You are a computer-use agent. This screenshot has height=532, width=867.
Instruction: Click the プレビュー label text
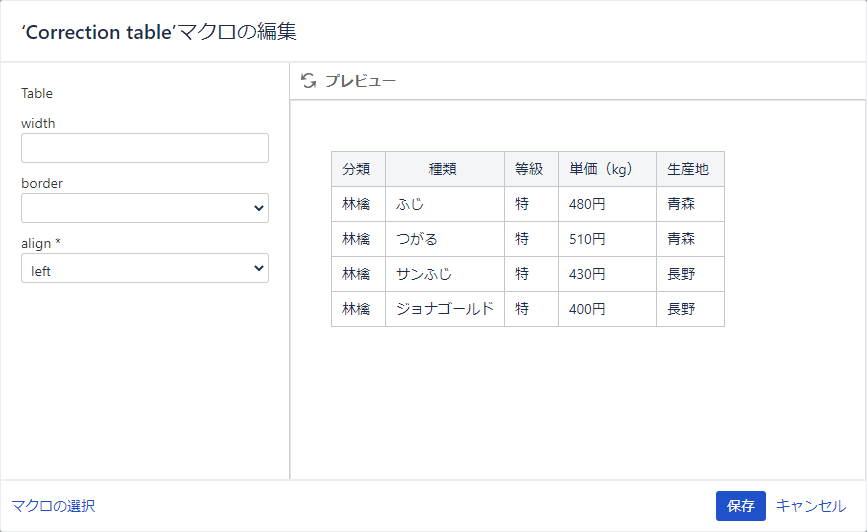click(360, 81)
